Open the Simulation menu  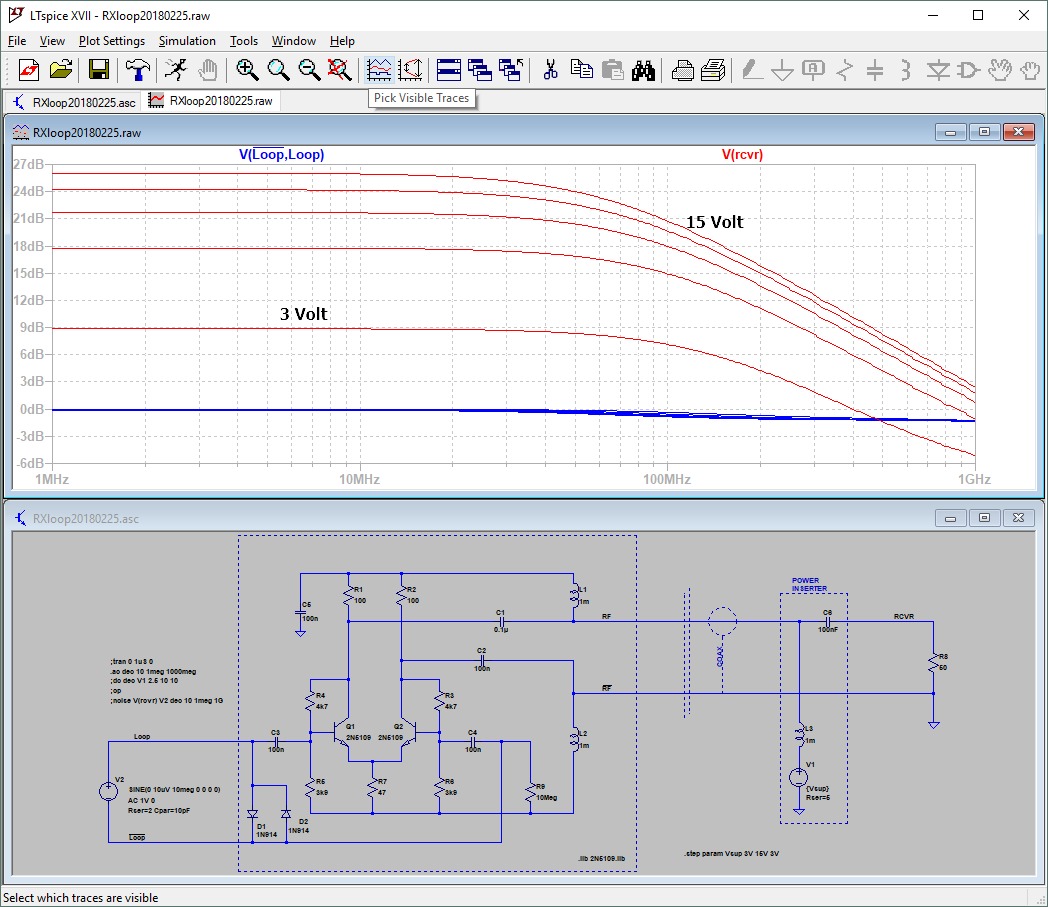point(187,41)
